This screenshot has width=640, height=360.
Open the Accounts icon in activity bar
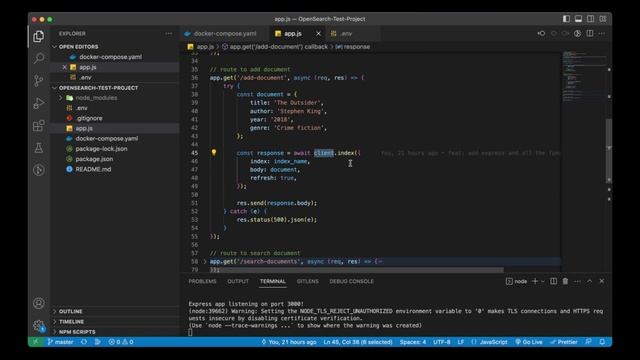coord(39,303)
